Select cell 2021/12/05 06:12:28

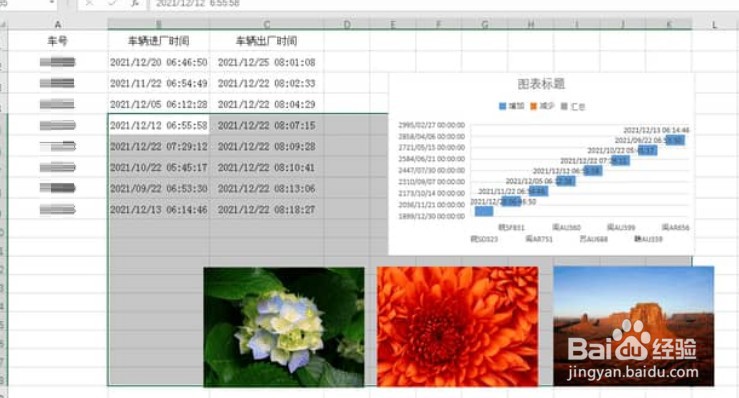coord(159,104)
